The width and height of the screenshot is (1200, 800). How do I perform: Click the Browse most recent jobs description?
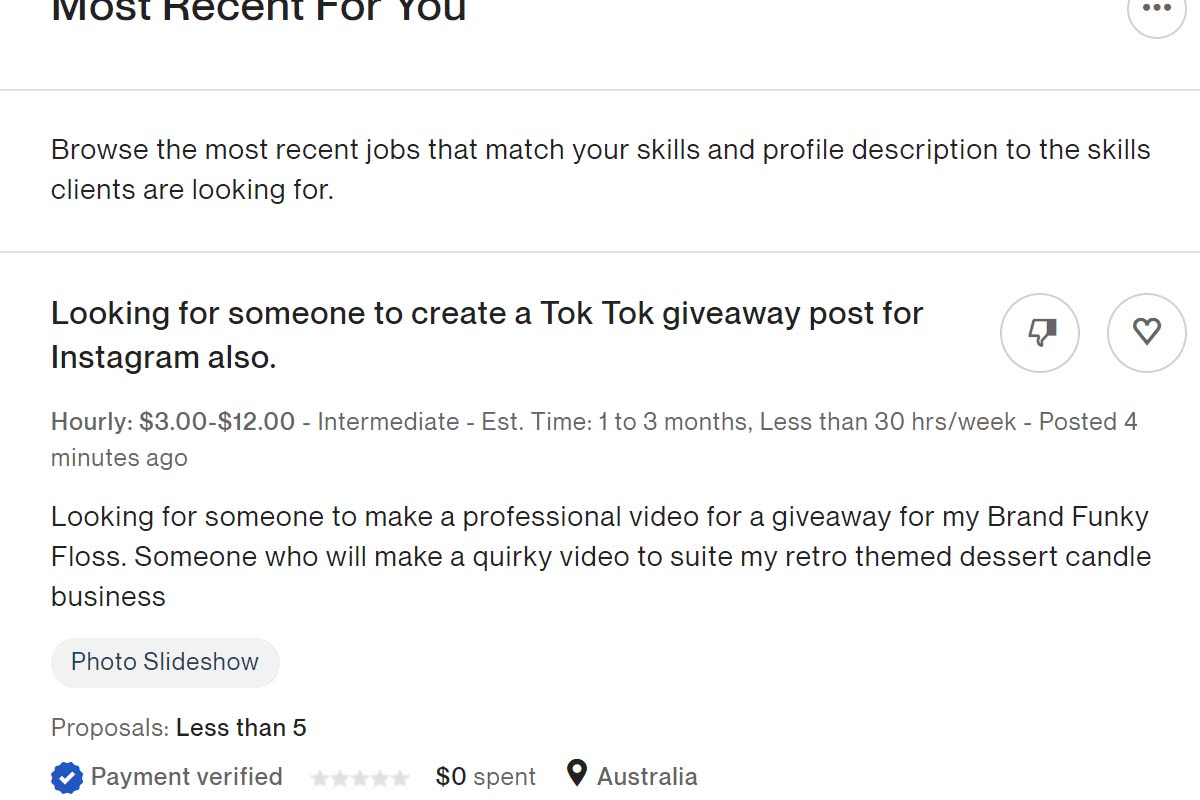click(x=601, y=170)
